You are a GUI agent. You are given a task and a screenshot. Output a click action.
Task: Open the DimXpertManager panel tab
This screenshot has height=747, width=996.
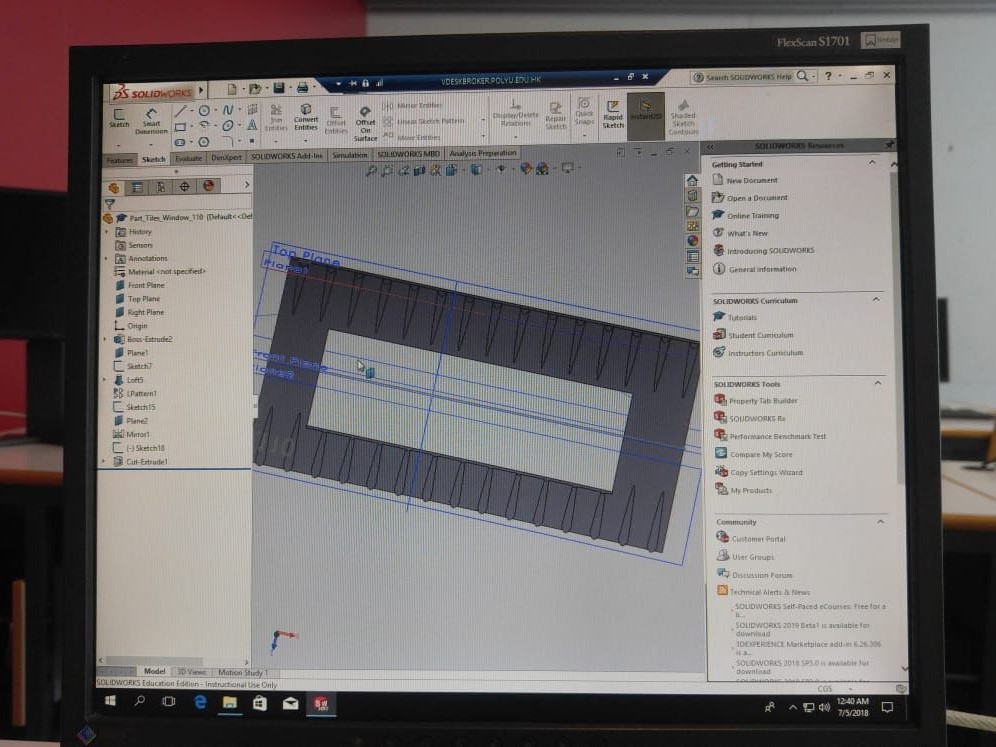[x=184, y=186]
